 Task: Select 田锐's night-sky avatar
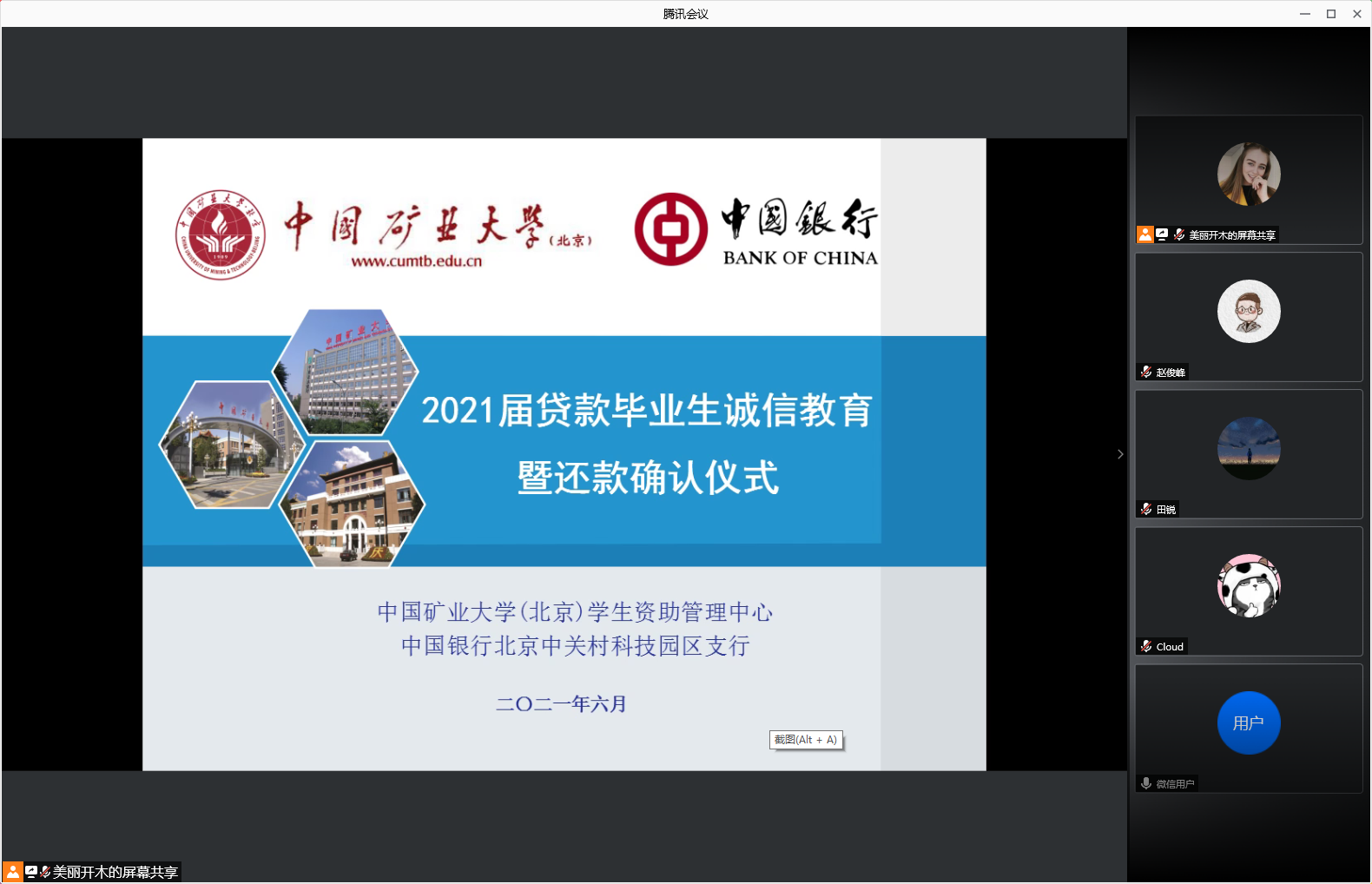[1249, 448]
